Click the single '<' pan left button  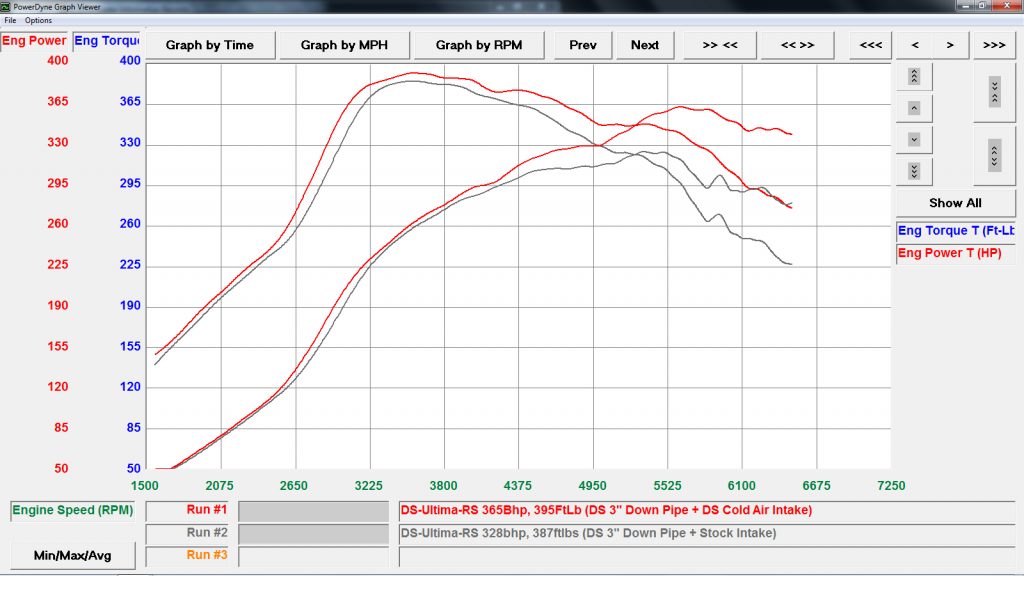pos(915,45)
